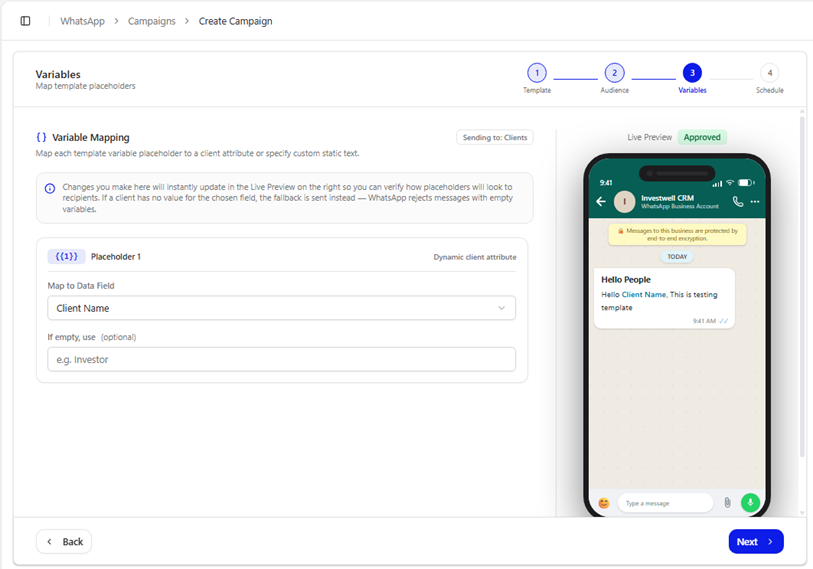Open the Client Name data field dropdown

(282, 308)
